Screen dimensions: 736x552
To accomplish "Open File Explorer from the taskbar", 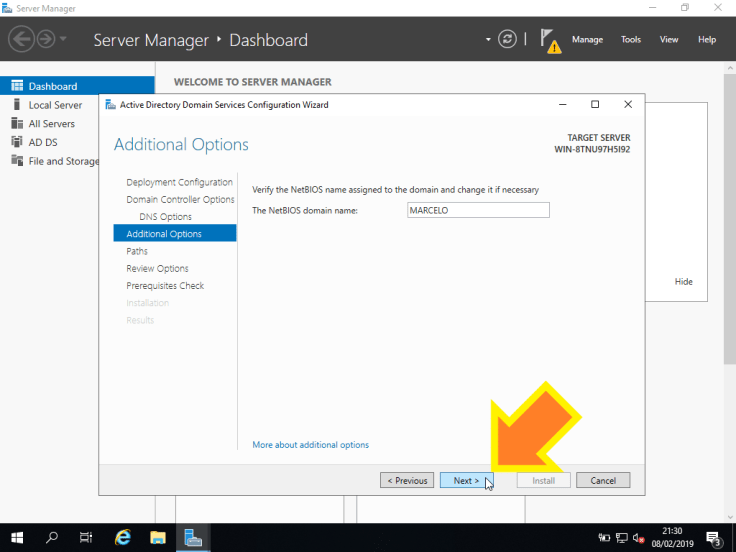I will (x=158, y=538).
